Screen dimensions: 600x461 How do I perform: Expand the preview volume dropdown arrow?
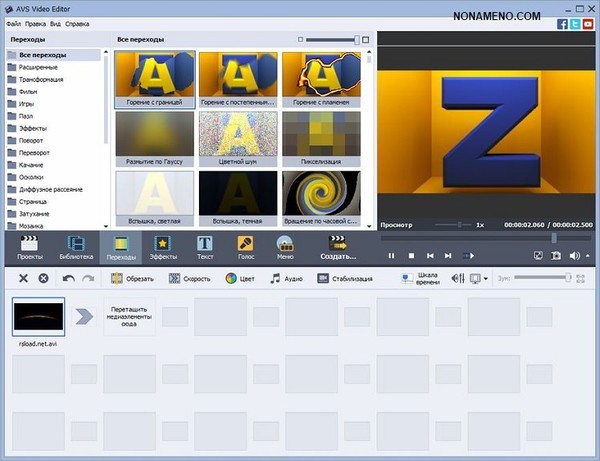tap(587, 256)
